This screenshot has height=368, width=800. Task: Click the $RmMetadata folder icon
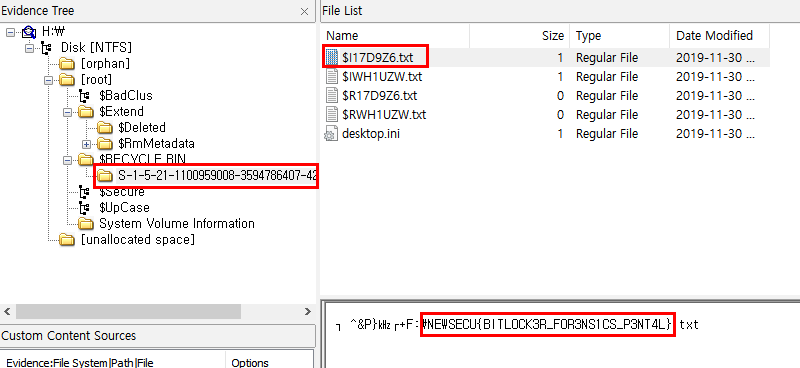tap(105, 144)
